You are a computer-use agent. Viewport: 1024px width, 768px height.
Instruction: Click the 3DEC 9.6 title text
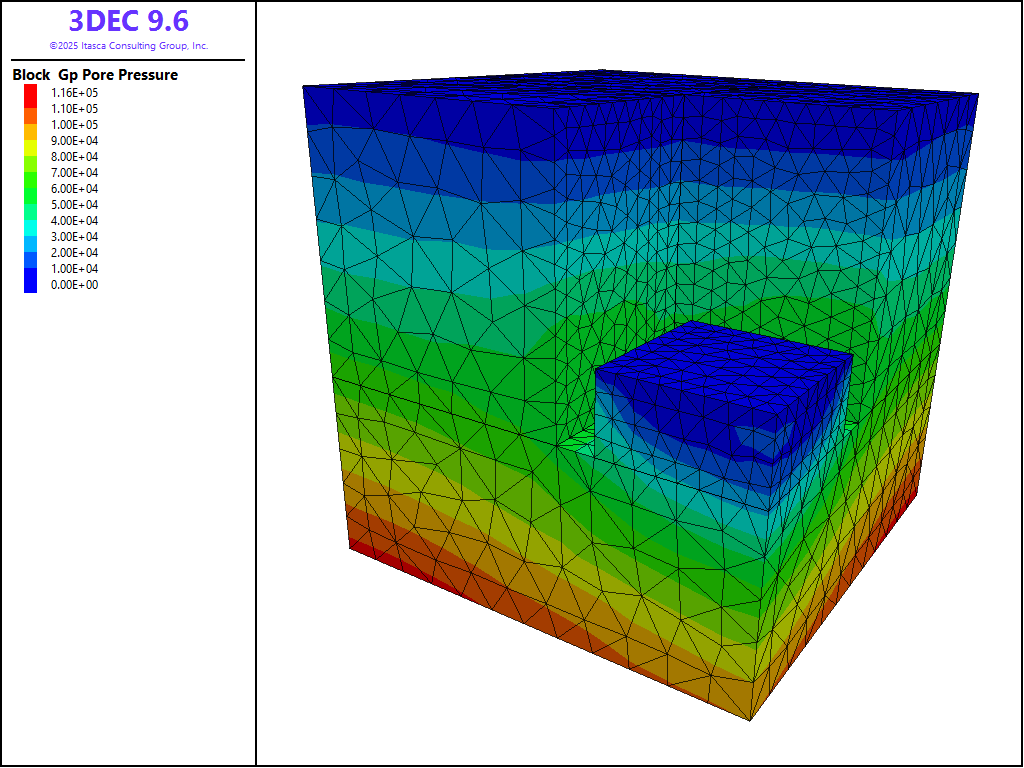click(x=128, y=21)
